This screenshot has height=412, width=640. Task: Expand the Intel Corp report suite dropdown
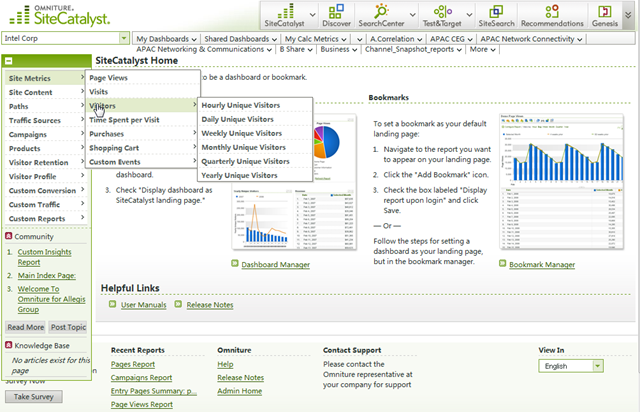tap(124, 38)
